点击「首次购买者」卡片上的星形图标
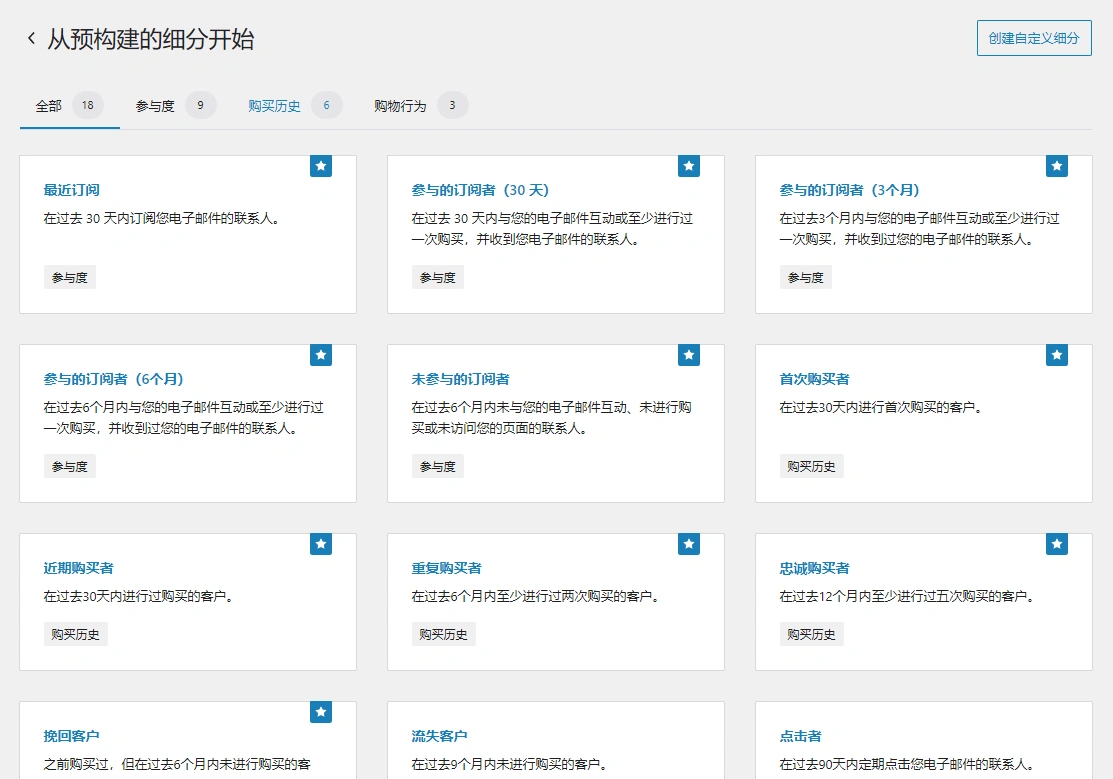 (1056, 355)
